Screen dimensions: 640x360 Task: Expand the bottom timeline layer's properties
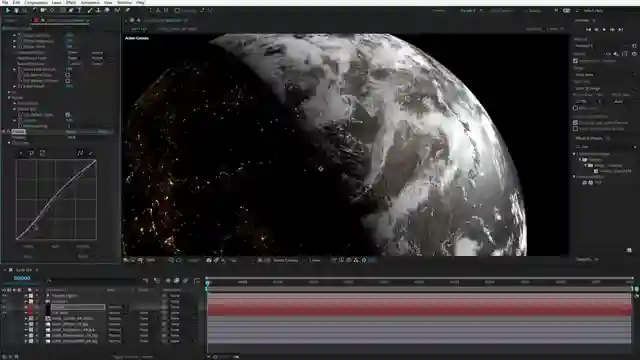tap(26, 341)
